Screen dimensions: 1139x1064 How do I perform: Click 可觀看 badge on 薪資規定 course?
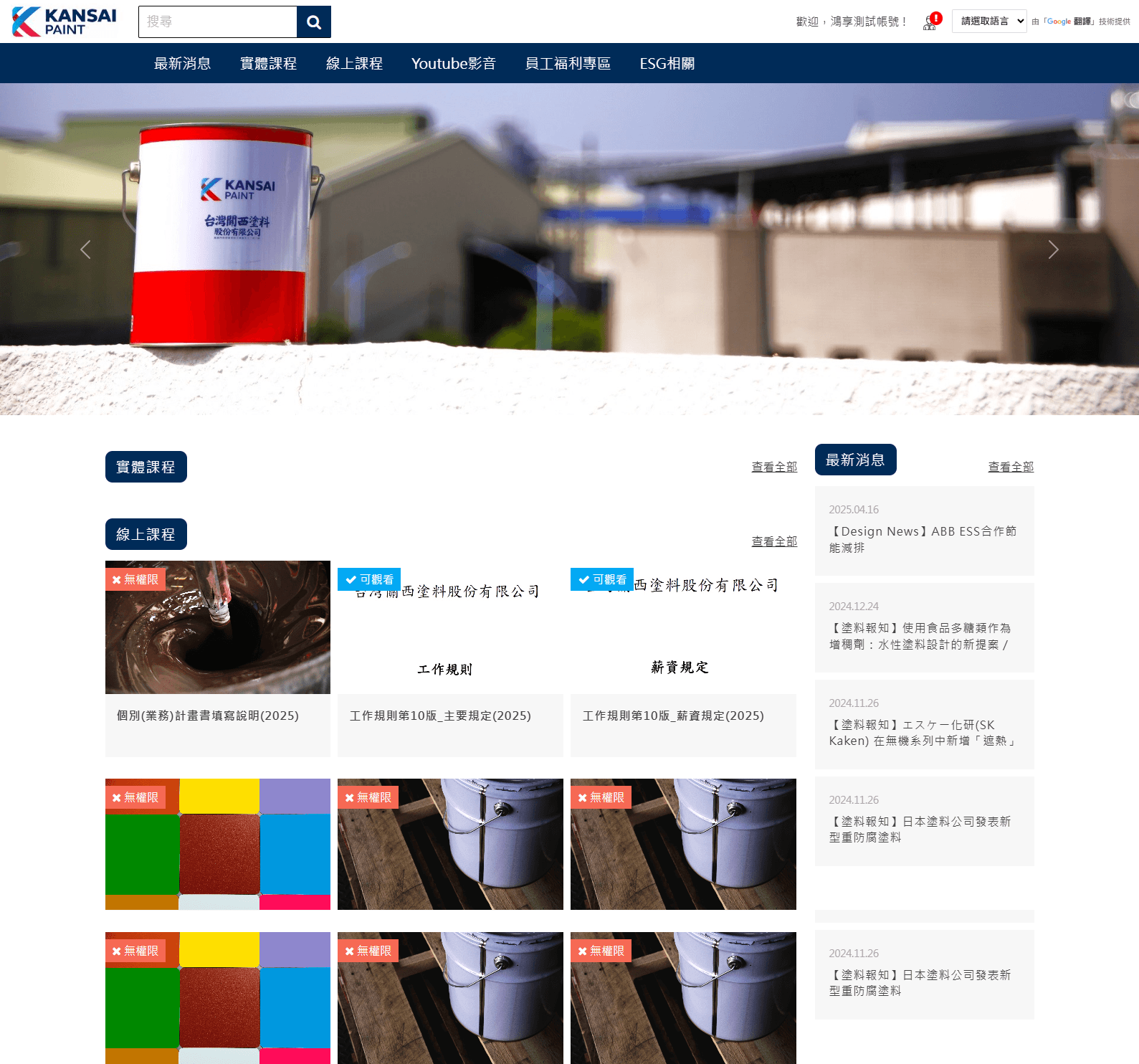602,579
